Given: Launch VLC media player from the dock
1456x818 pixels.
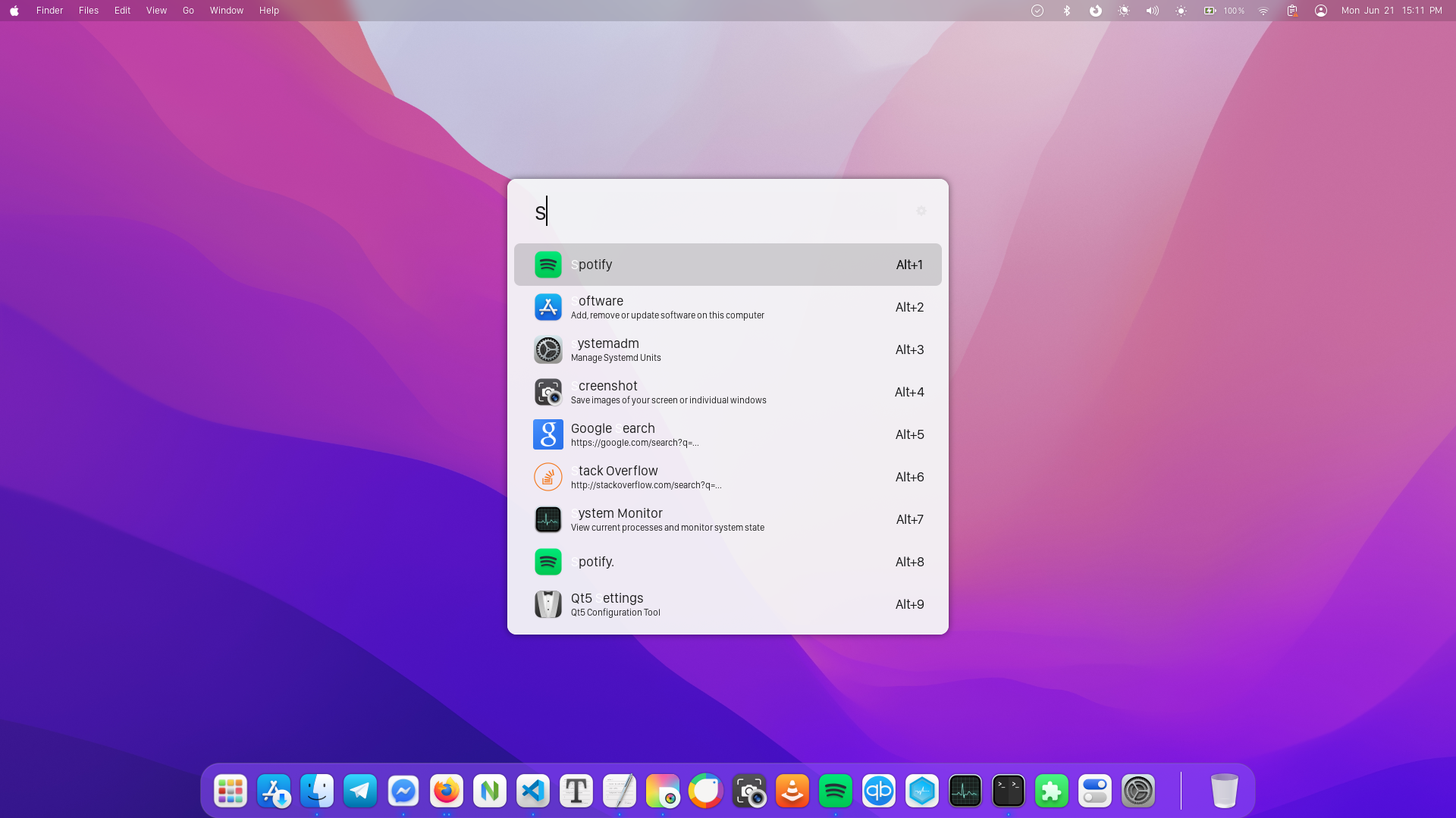Looking at the screenshot, I should pyautogui.click(x=792, y=791).
